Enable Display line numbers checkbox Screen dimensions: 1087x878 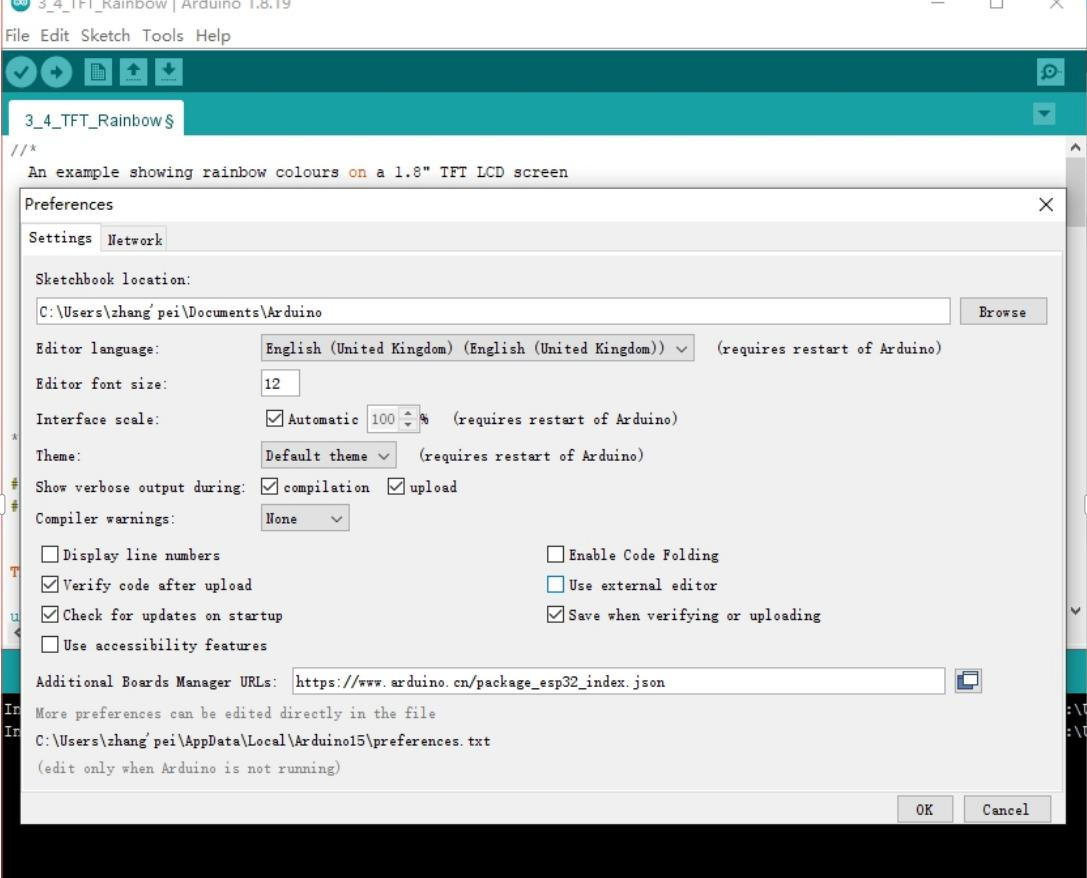pos(50,555)
